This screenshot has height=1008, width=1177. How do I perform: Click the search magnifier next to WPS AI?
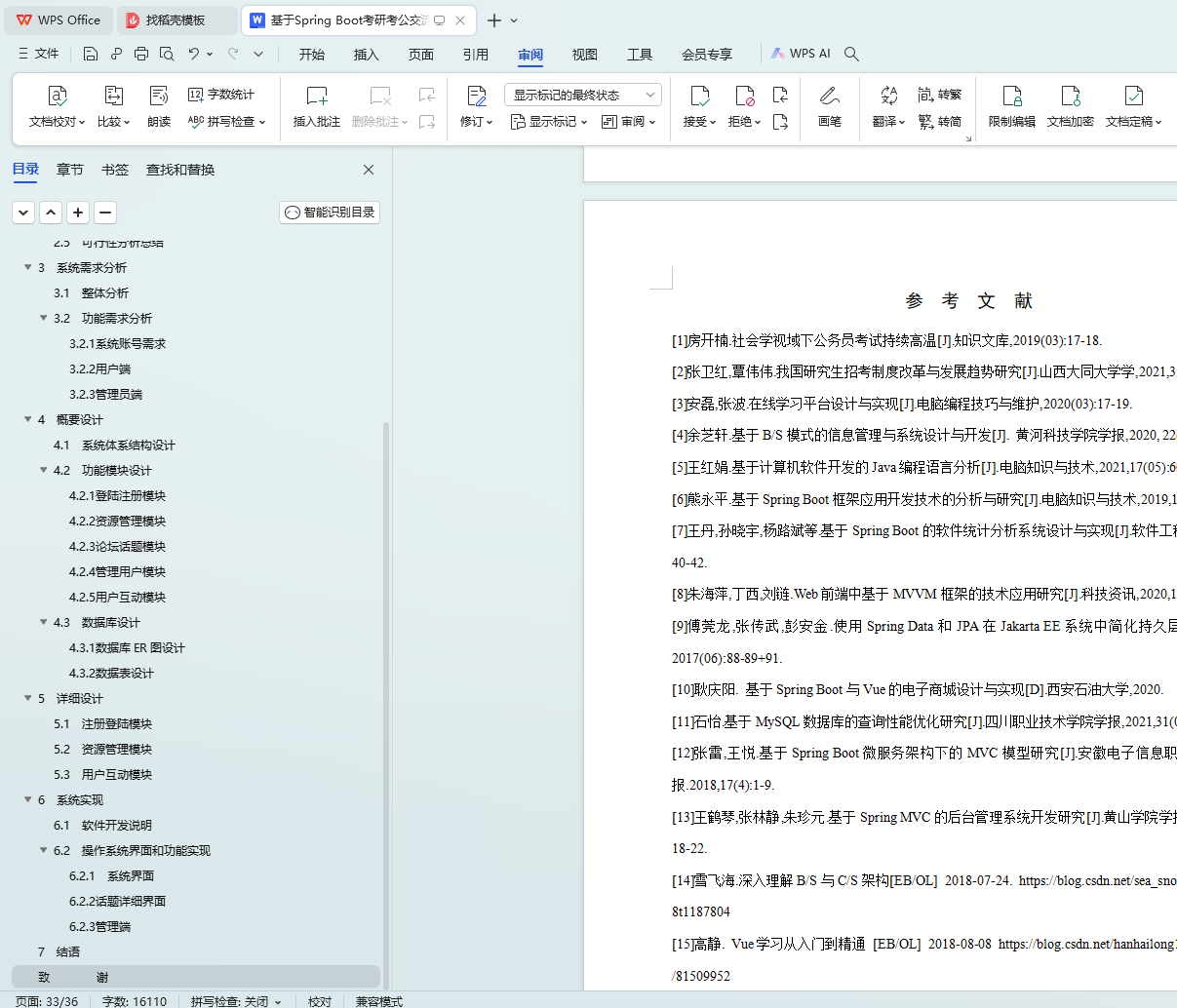point(851,54)
